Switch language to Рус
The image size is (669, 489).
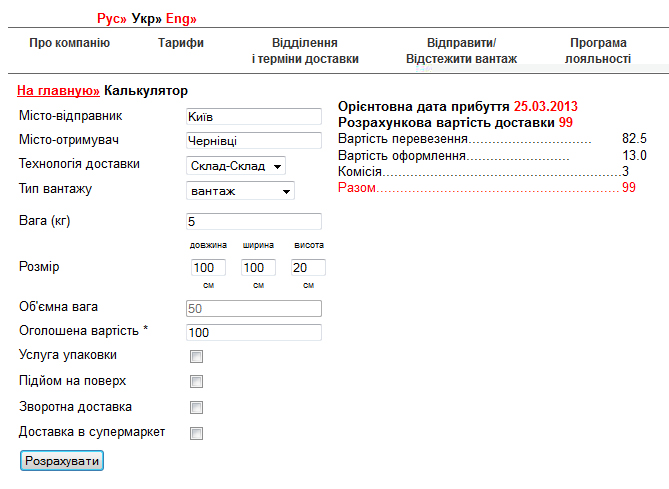coord(112,19)
